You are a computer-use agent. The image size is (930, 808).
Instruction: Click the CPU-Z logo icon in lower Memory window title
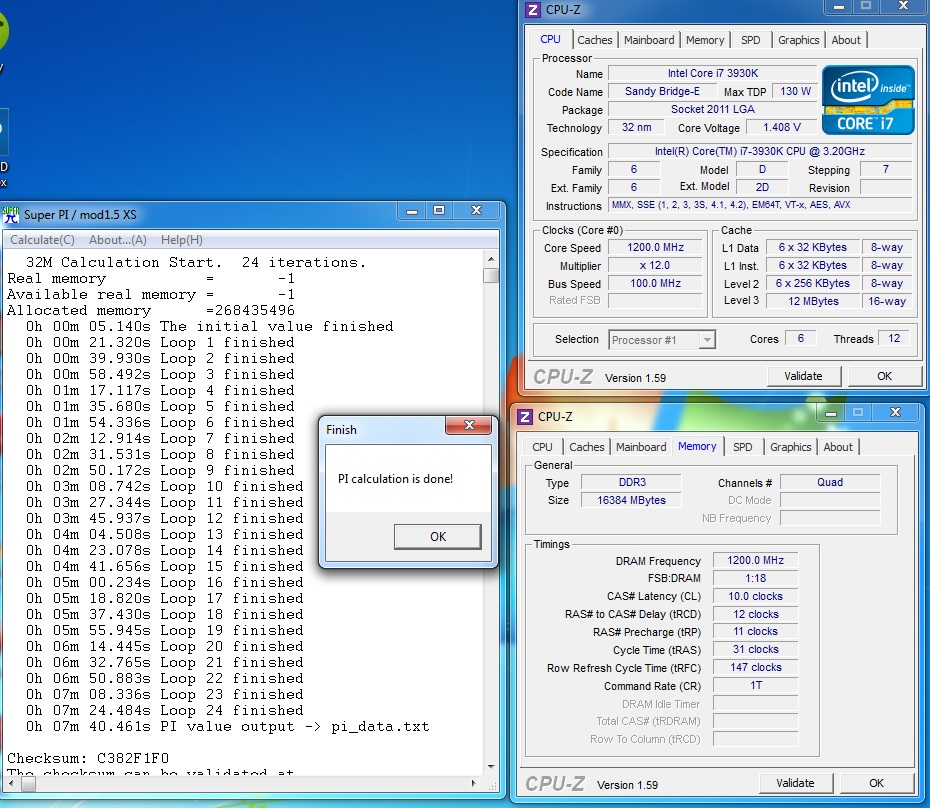[525, 416]
